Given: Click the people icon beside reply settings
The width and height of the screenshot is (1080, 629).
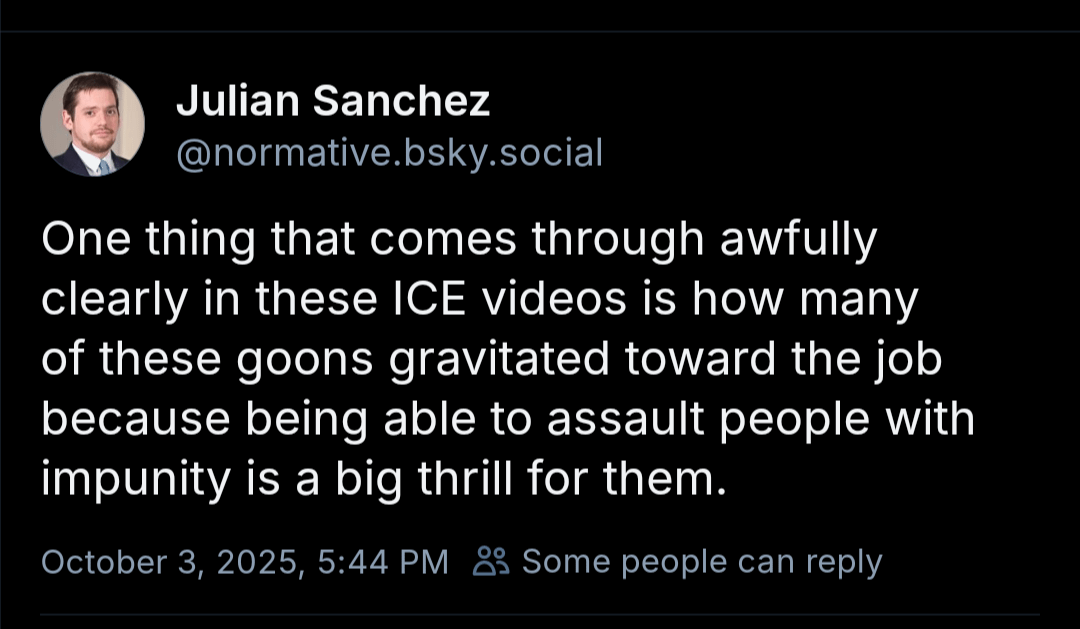Looking at the screenshot, I should click(491, 562).
